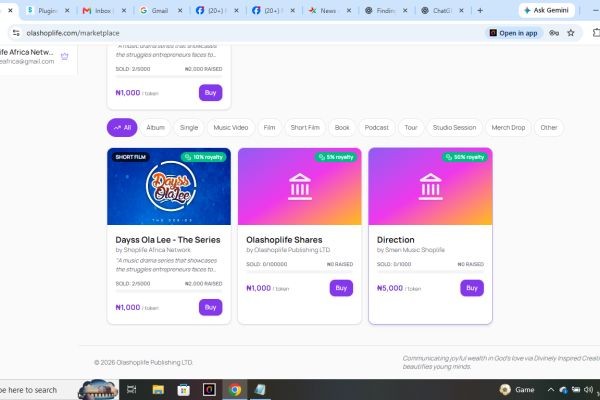Bookmark this page with the star icon
Screen dimensions: 600x400
point(571,33)
